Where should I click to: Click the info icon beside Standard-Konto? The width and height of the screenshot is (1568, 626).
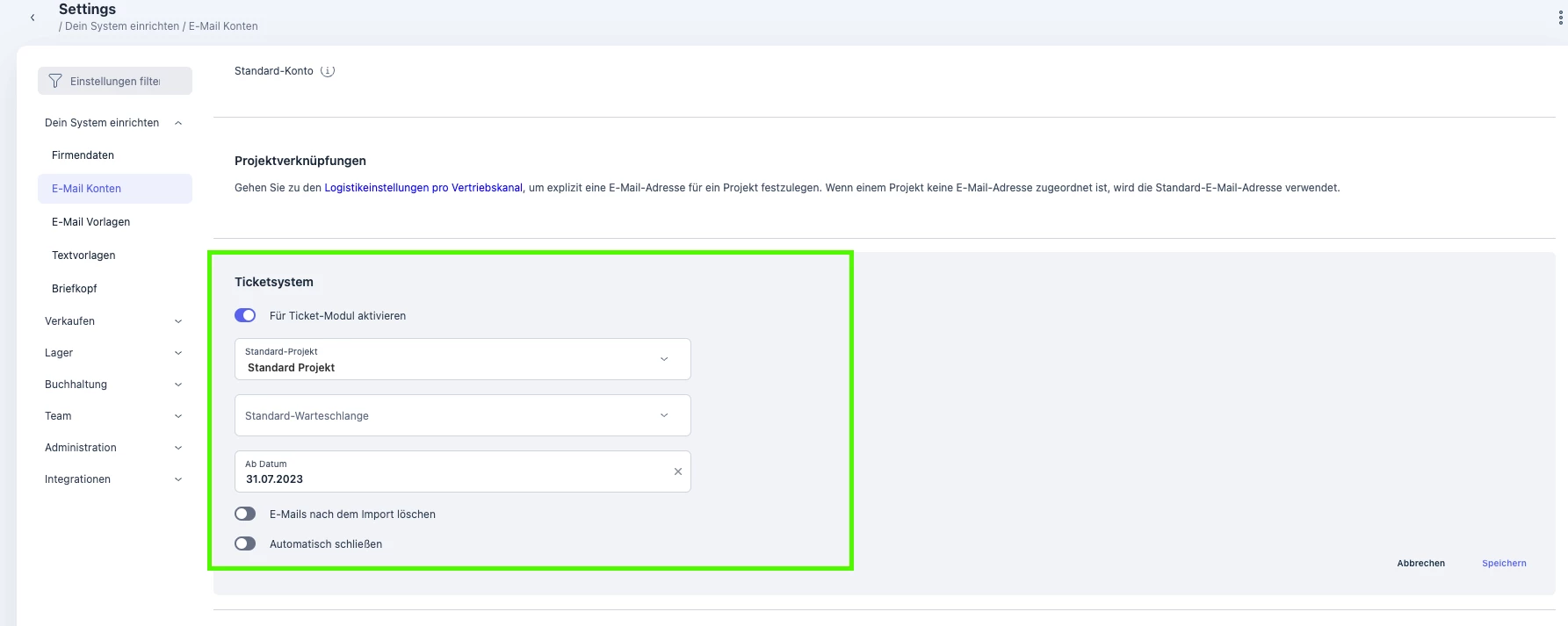(328, 71)
